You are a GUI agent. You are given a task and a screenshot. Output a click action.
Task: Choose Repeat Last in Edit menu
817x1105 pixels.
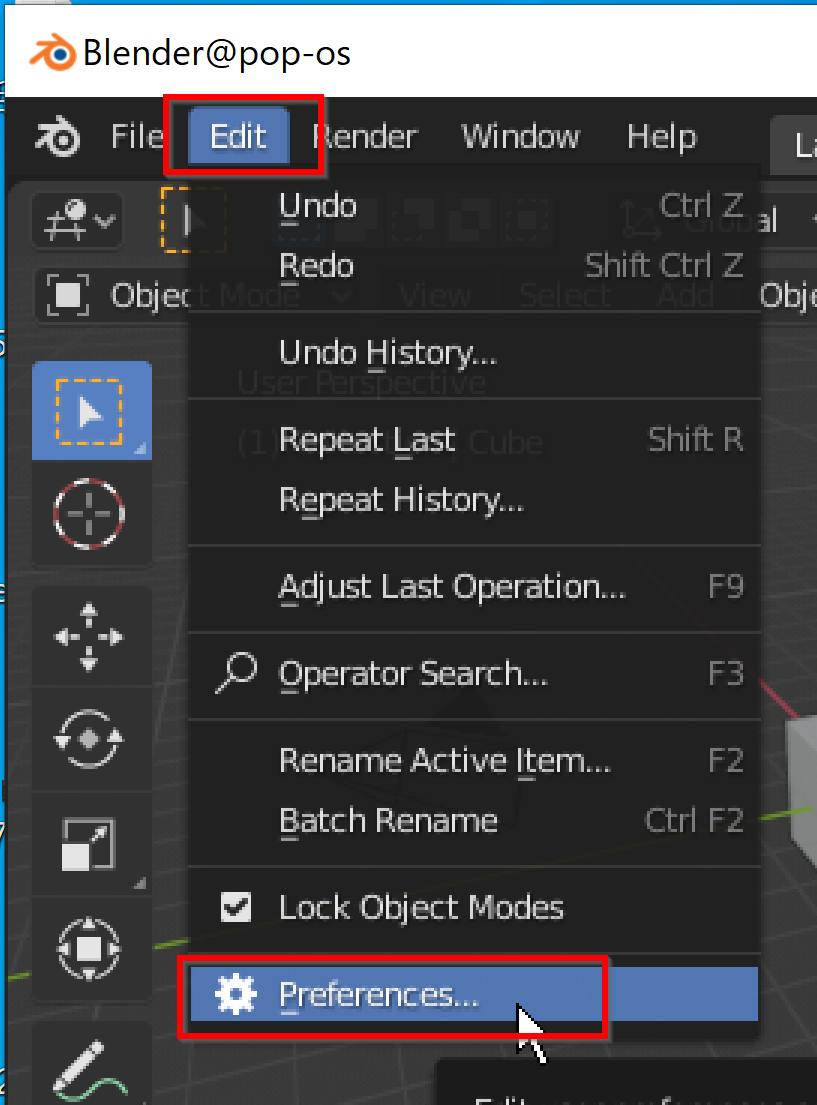coord(367,440)
